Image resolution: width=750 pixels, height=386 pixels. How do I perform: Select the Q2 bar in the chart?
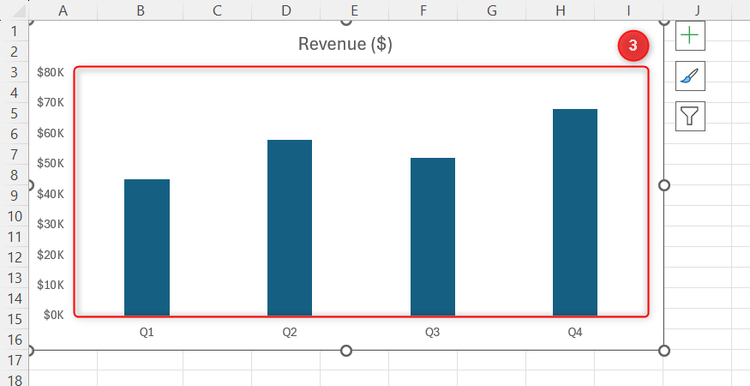pos(289,228)
